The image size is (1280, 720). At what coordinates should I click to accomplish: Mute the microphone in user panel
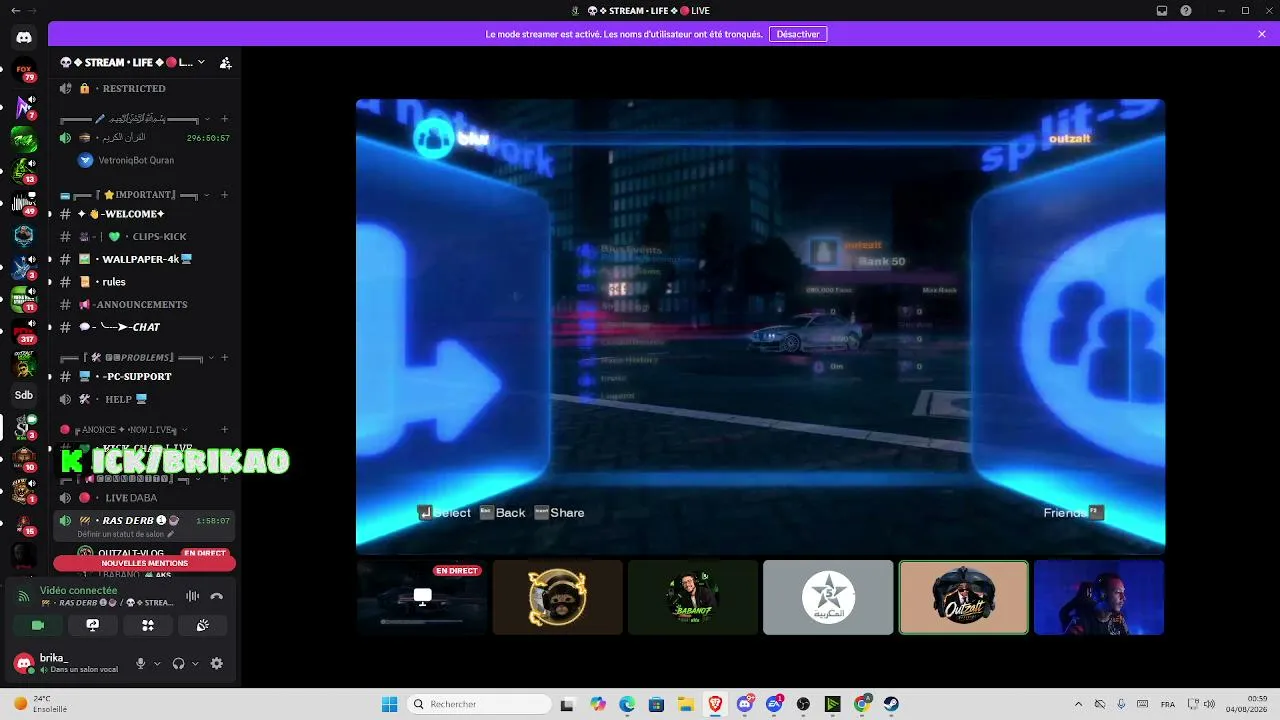(x=140, y=663)
